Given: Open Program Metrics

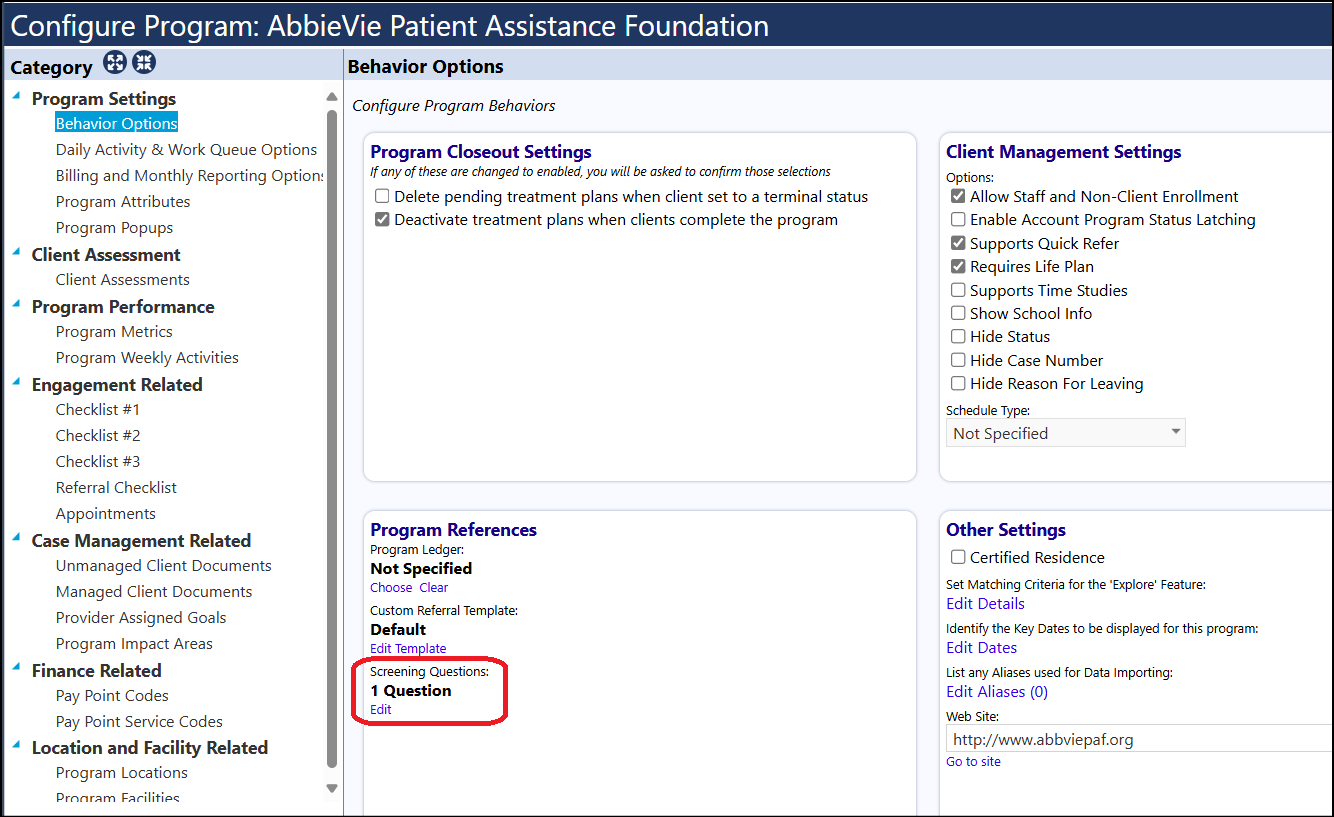Looking at the screenshot, I should coord(114,331).
